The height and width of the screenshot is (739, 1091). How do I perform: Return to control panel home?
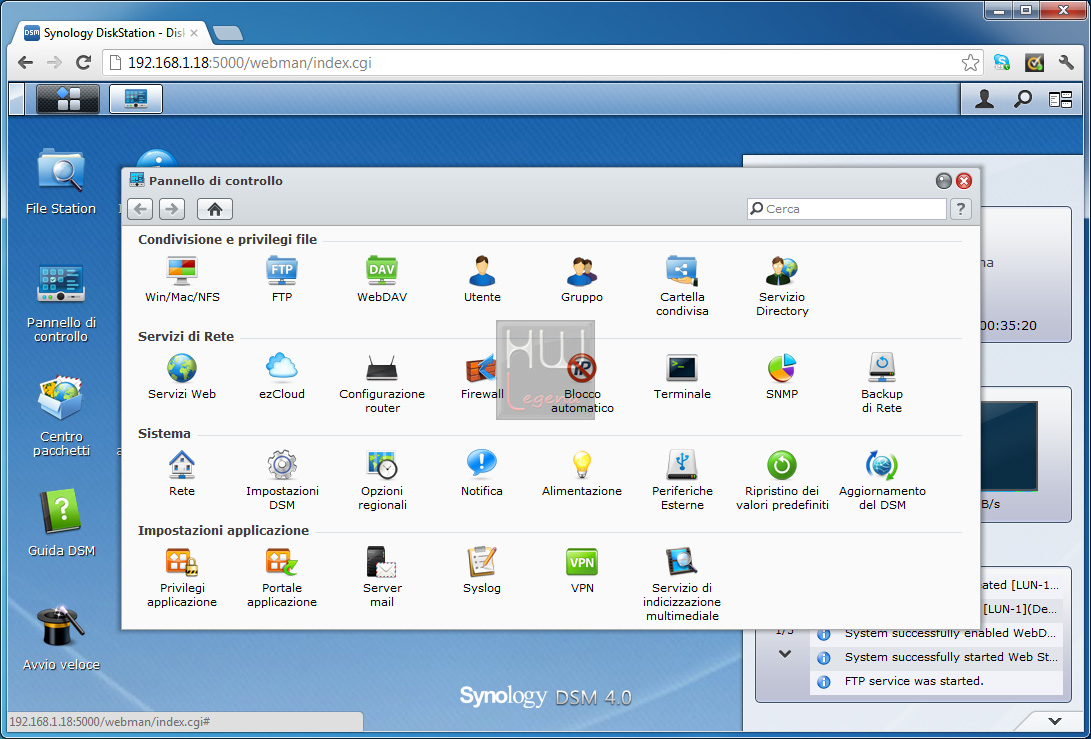pos(215,209)
